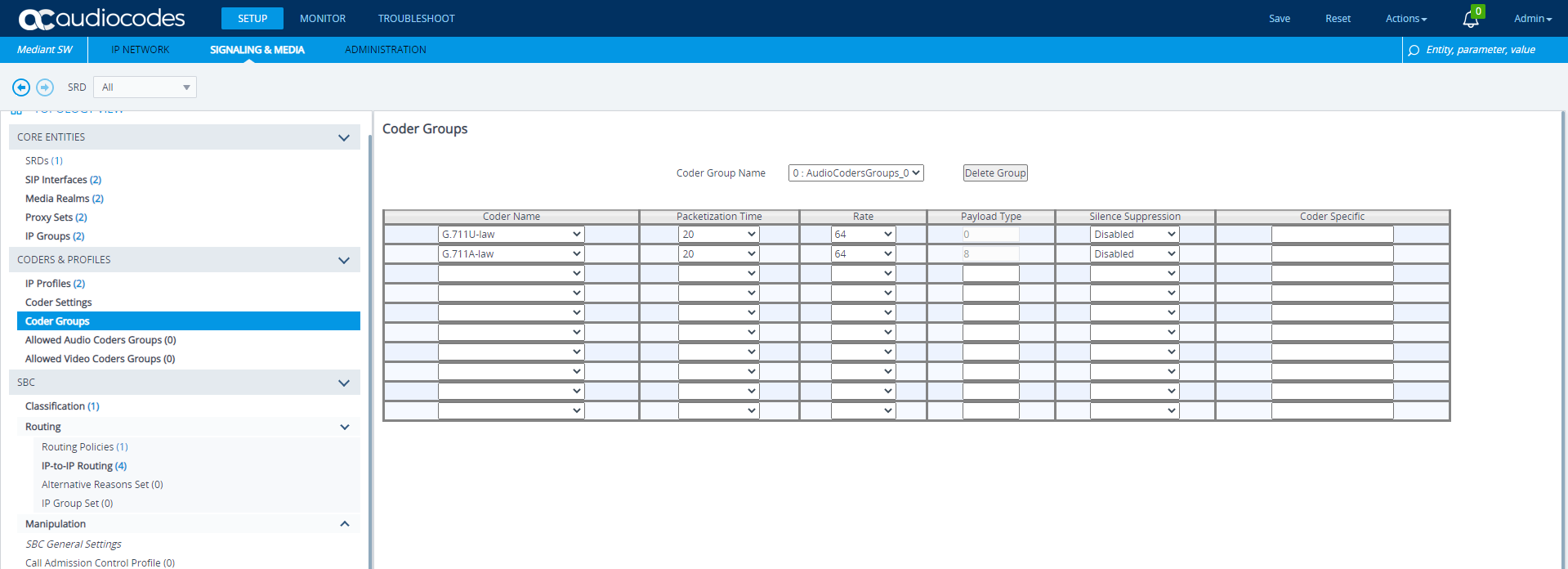The height and width of the screenshot is (569, 1568).
Task: Open Media Realms (2)
Action: coord(65,199)
